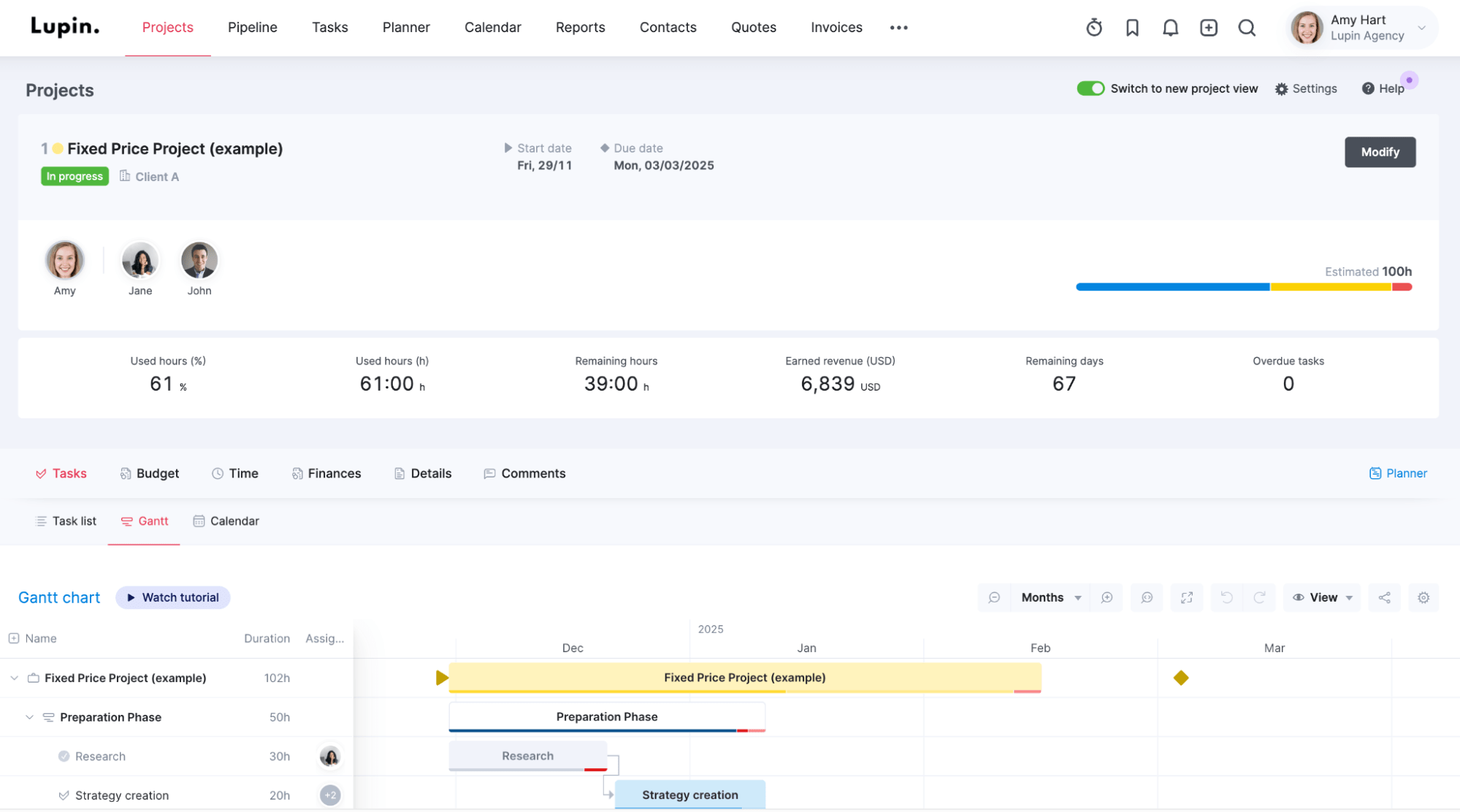Click the zoom-to-fit Gantt icon

(x=1147, y=597)
